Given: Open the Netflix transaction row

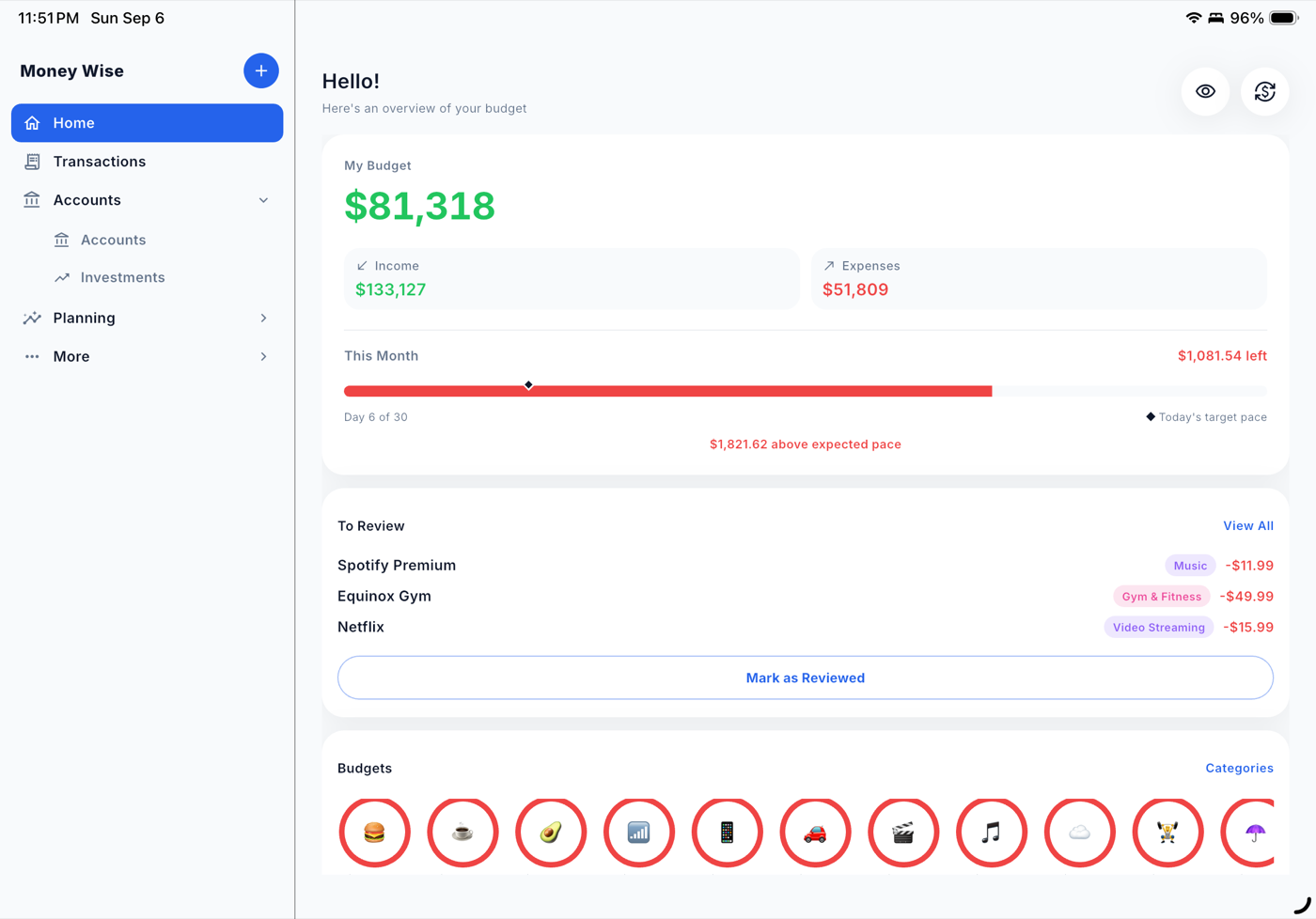Looking at the screenshot, I should click(806, 627).
